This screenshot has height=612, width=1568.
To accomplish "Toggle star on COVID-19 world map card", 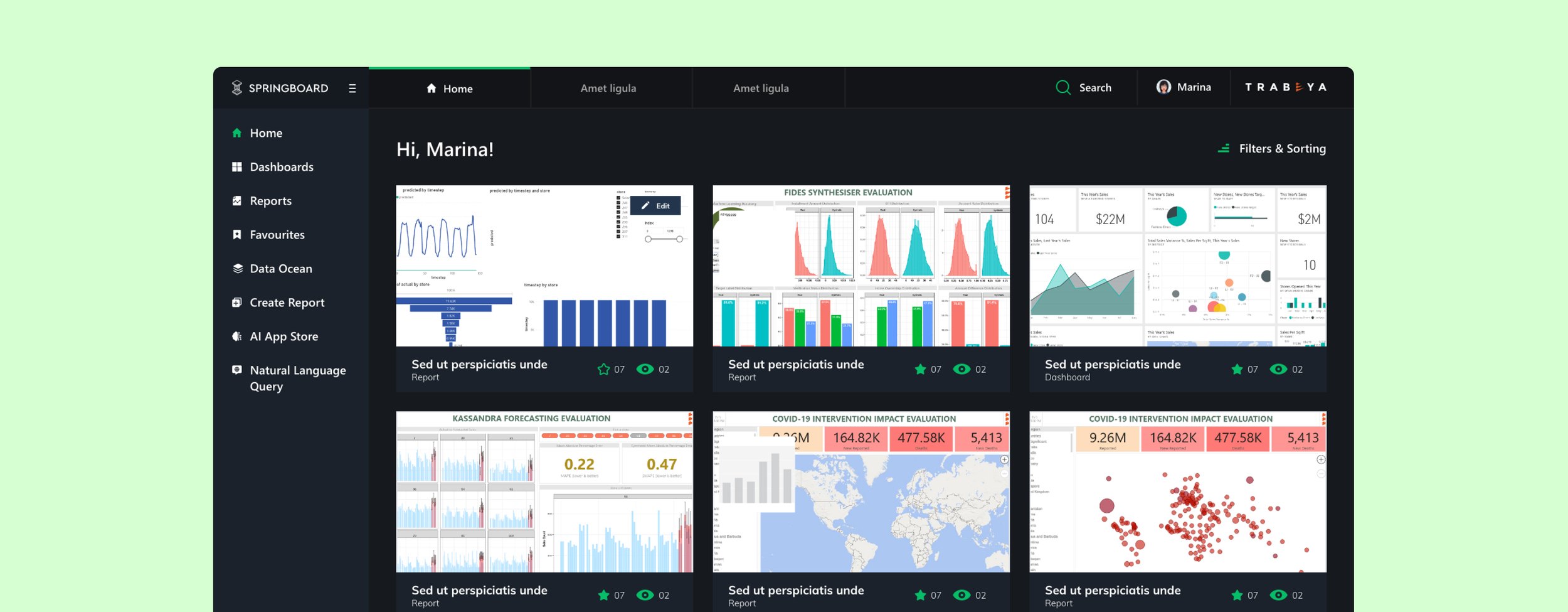I will [x=920, y=595].
